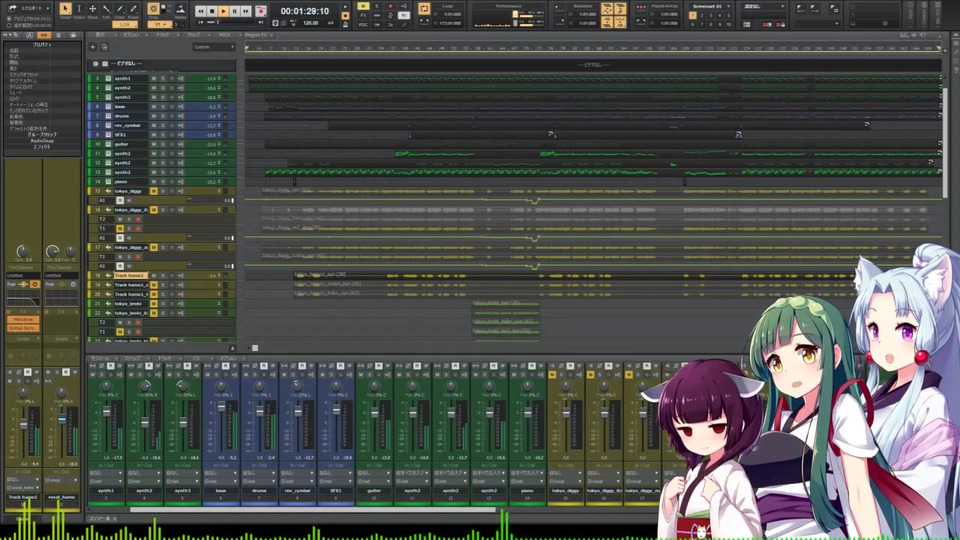The image size is (960, 540).
Task: Open the MIDI menu in track view
Action: (224, 35)
